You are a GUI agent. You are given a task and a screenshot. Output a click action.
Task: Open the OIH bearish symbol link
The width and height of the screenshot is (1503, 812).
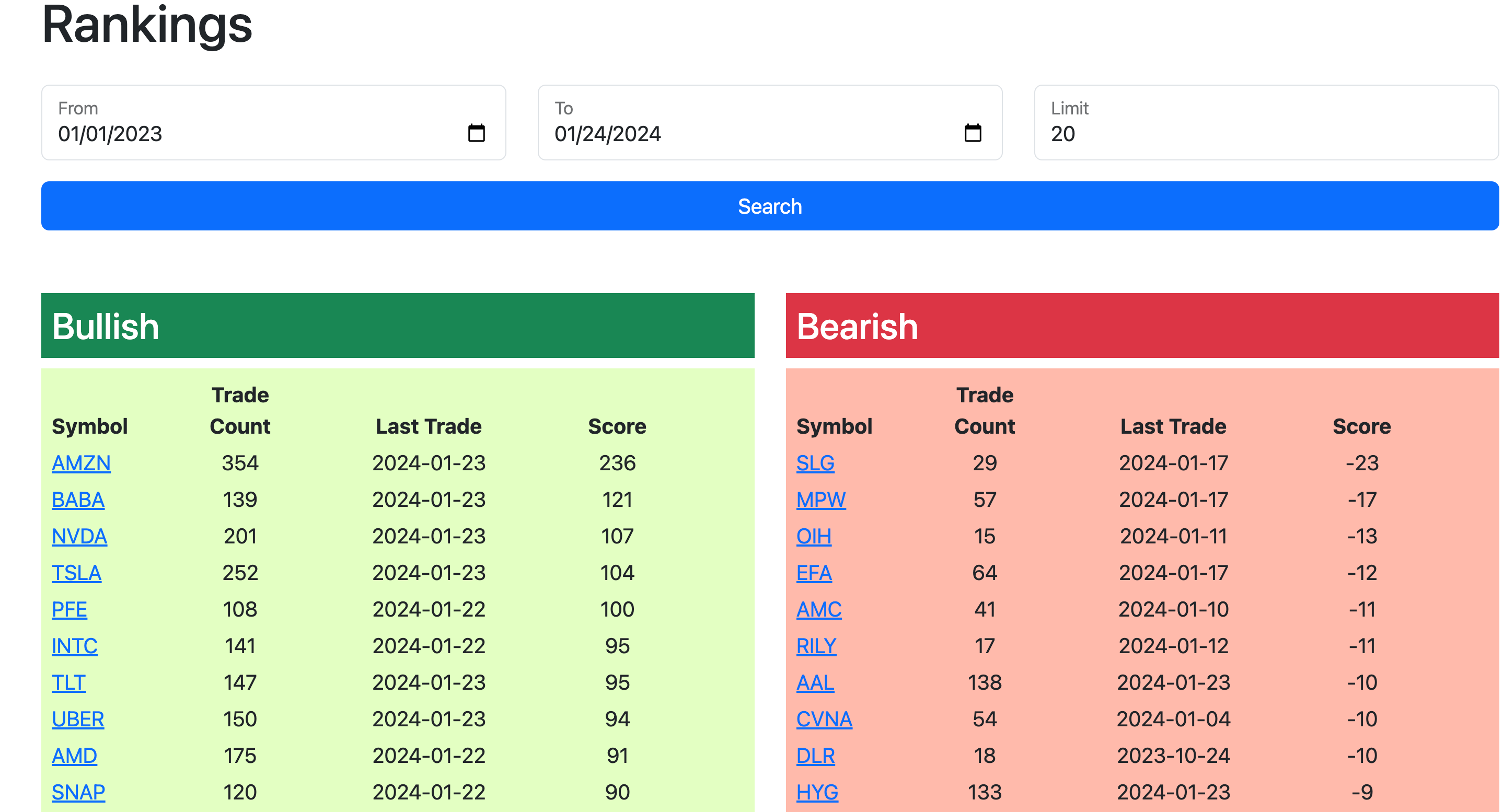click(x=814, y=536)
